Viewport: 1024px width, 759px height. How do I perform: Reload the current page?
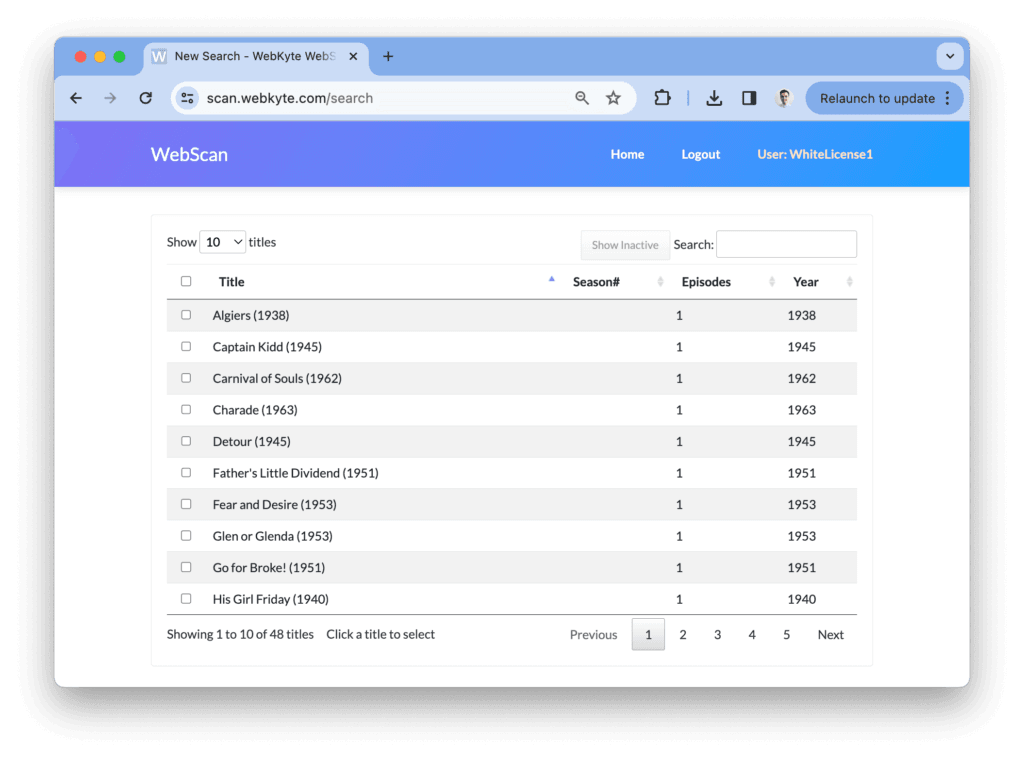[x=145, y=98]
